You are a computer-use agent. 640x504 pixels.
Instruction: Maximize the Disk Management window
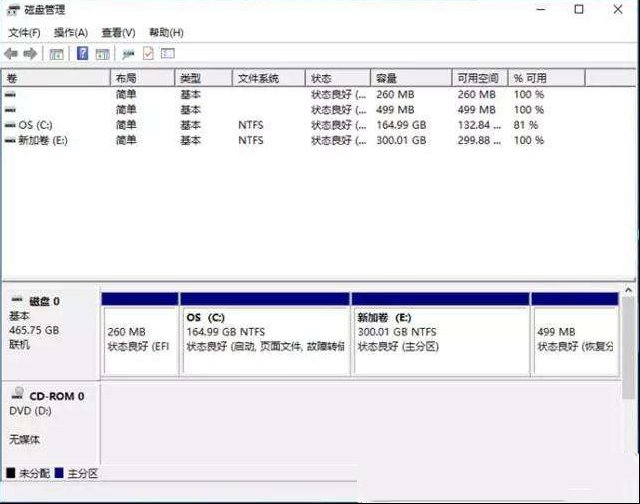(x=579, y=9)
